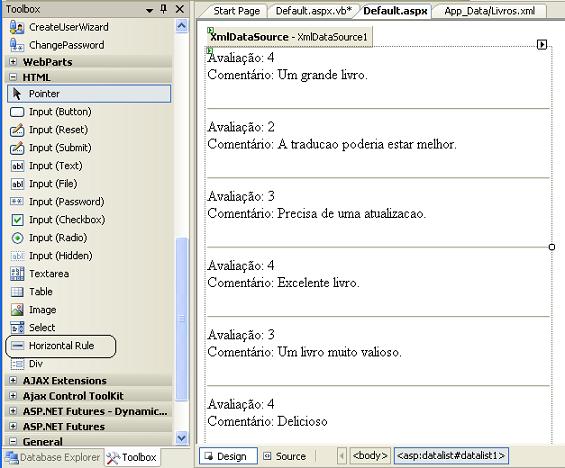Open the App_Data/Livros.xml tab

coord(489,11)
